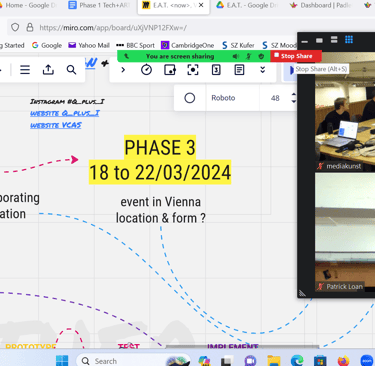Open File Explorer from taskbar
Viewport: 375px width, 366px height.
(274, 361)
